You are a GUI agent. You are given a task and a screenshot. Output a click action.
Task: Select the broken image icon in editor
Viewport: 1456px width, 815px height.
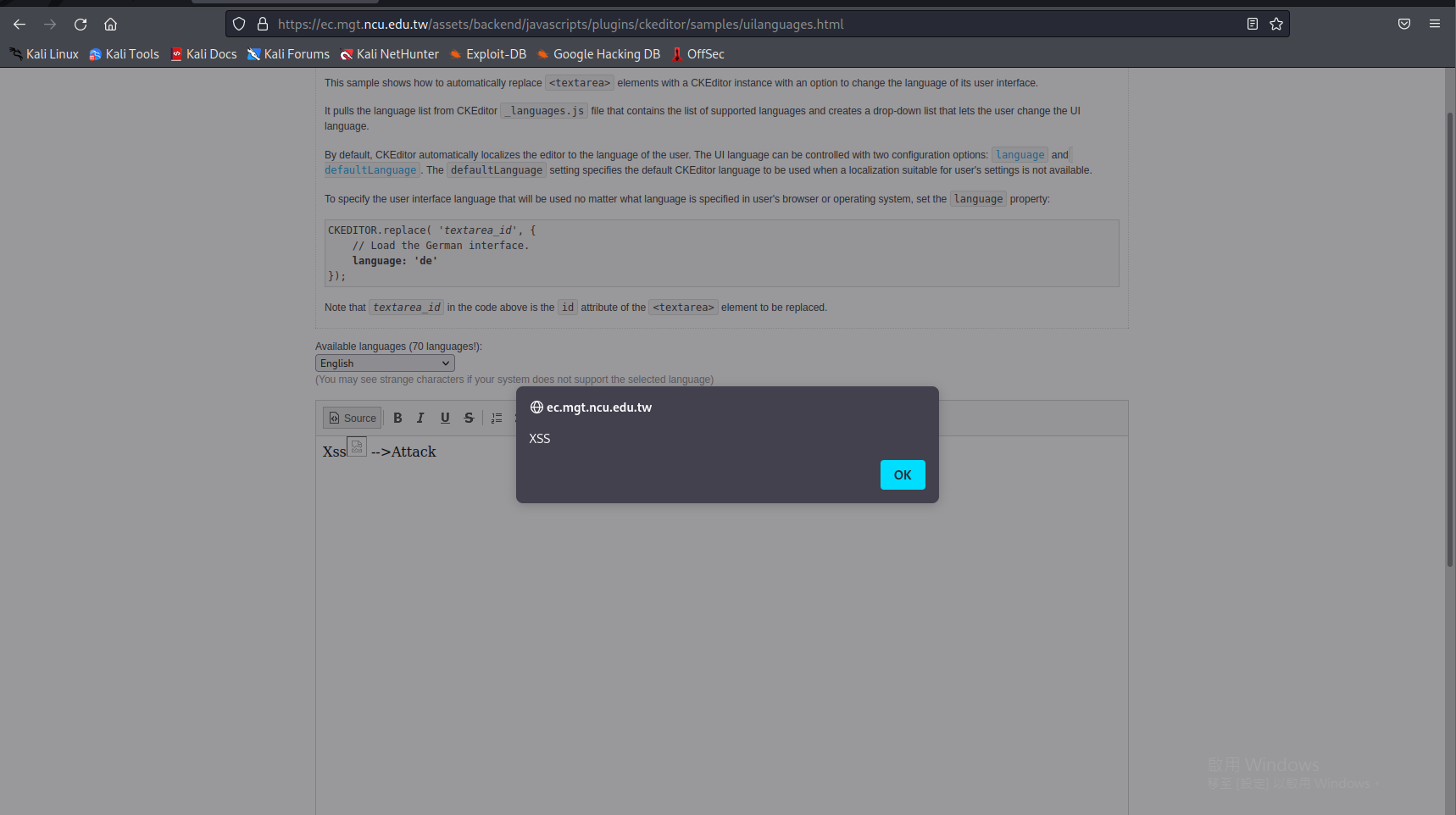click(357, 446)
